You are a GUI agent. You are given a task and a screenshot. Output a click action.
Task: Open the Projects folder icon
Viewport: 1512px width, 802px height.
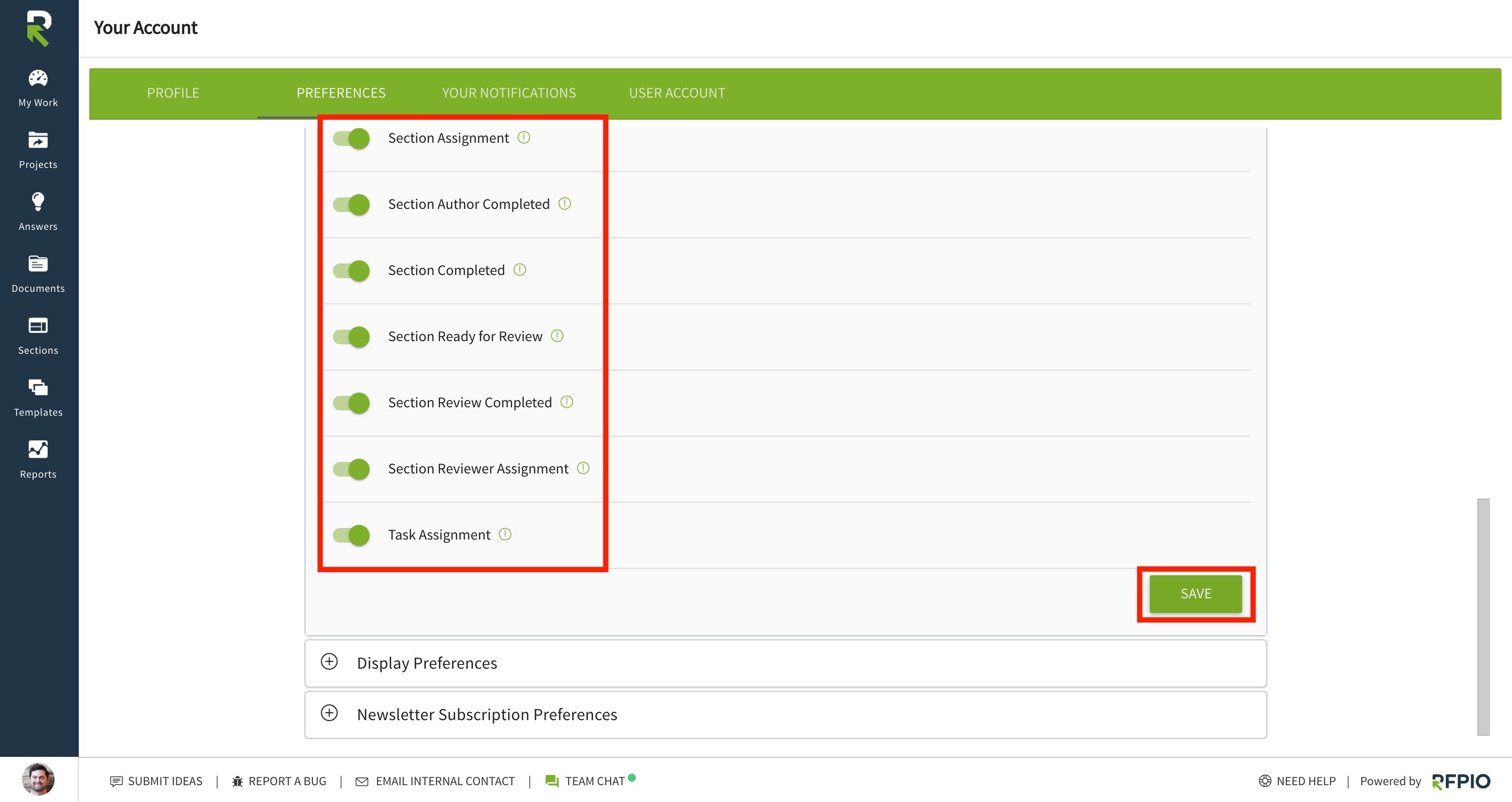(38, 140)
